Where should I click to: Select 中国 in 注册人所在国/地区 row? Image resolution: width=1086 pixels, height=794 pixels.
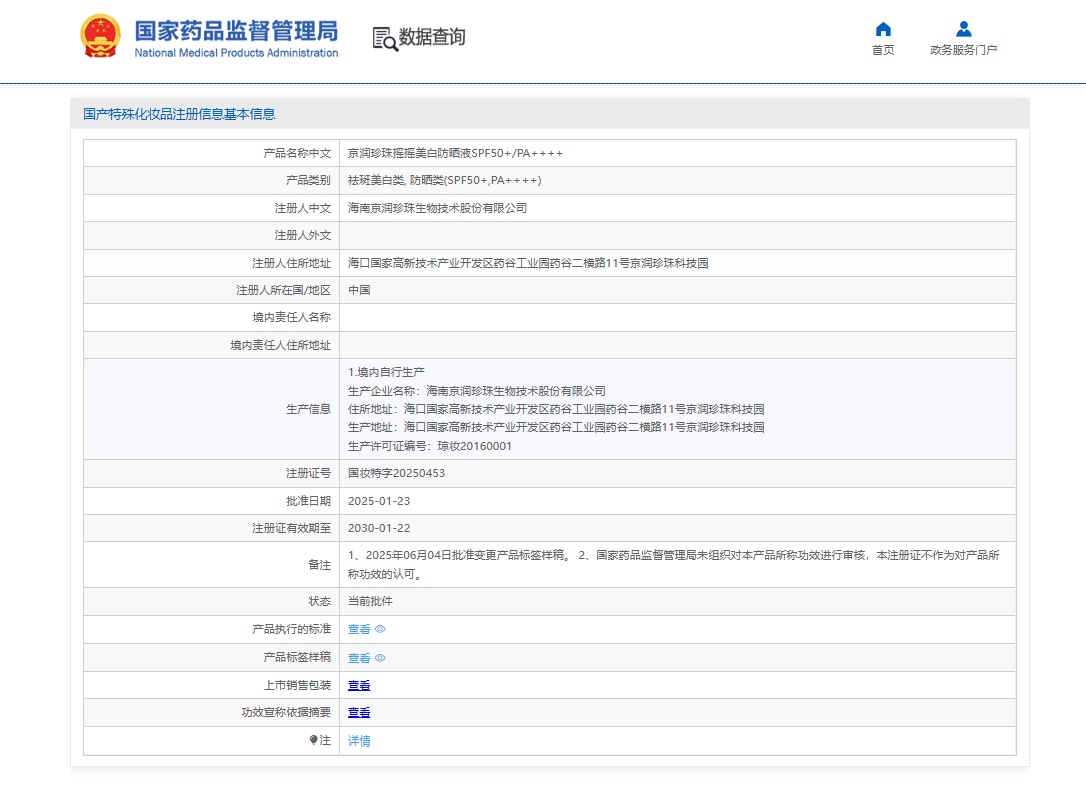[359, 290]
